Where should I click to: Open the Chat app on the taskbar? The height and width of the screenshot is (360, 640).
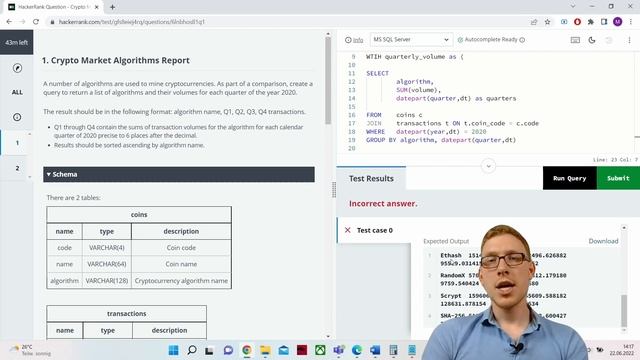pos(228,350)
